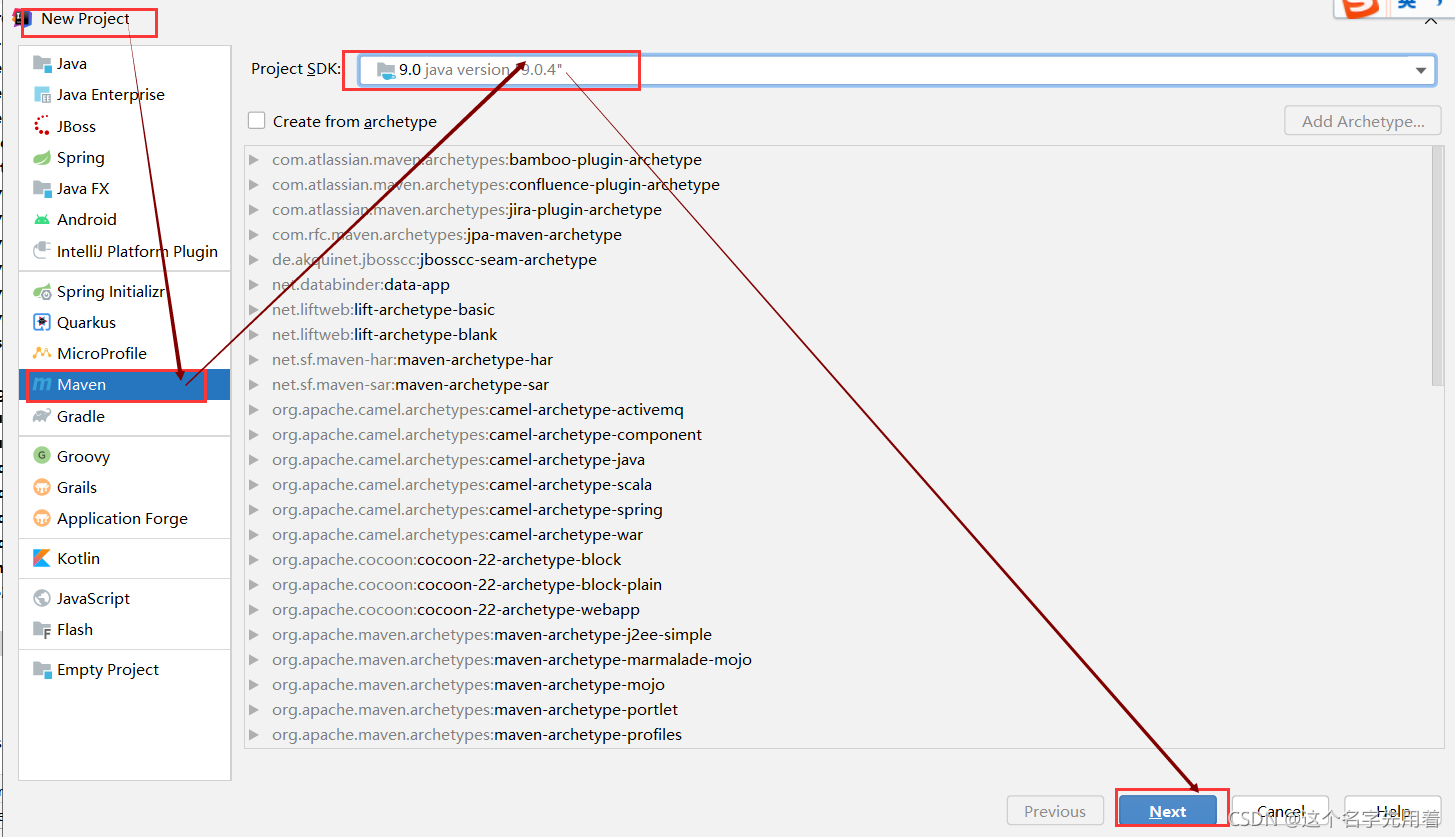
Task: Select the Quarkus icon
Action: pyautogui.click(x=42, y=323)
